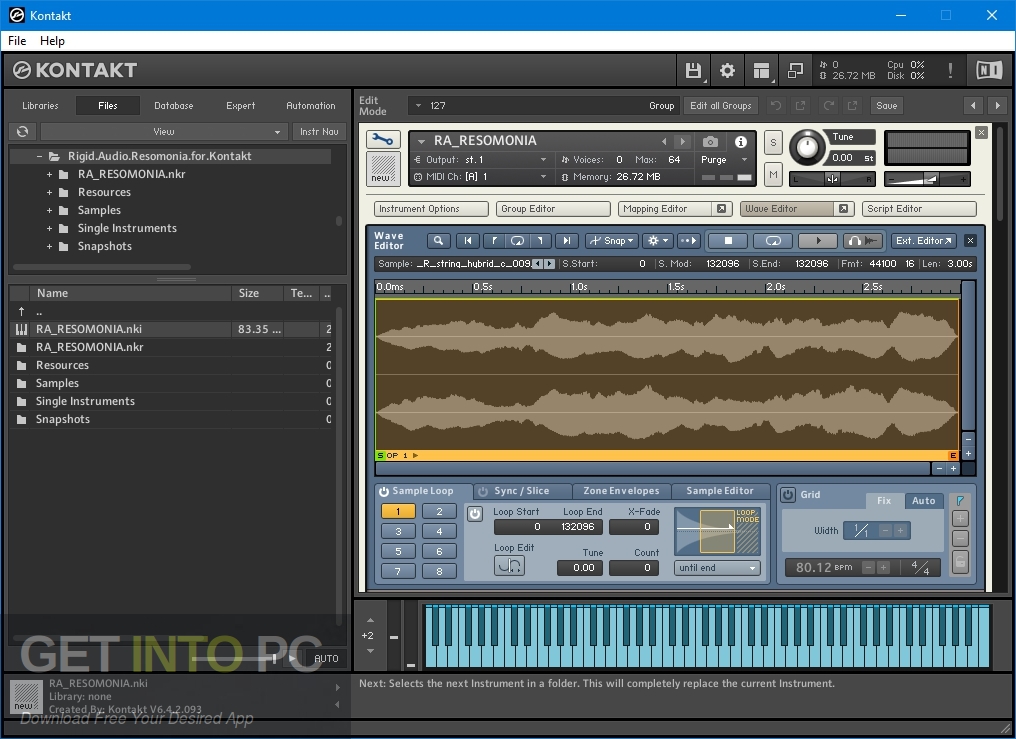1016x739 pixels.
Task: Click the loop start marker tool
Action: click(x=493, y=240)
